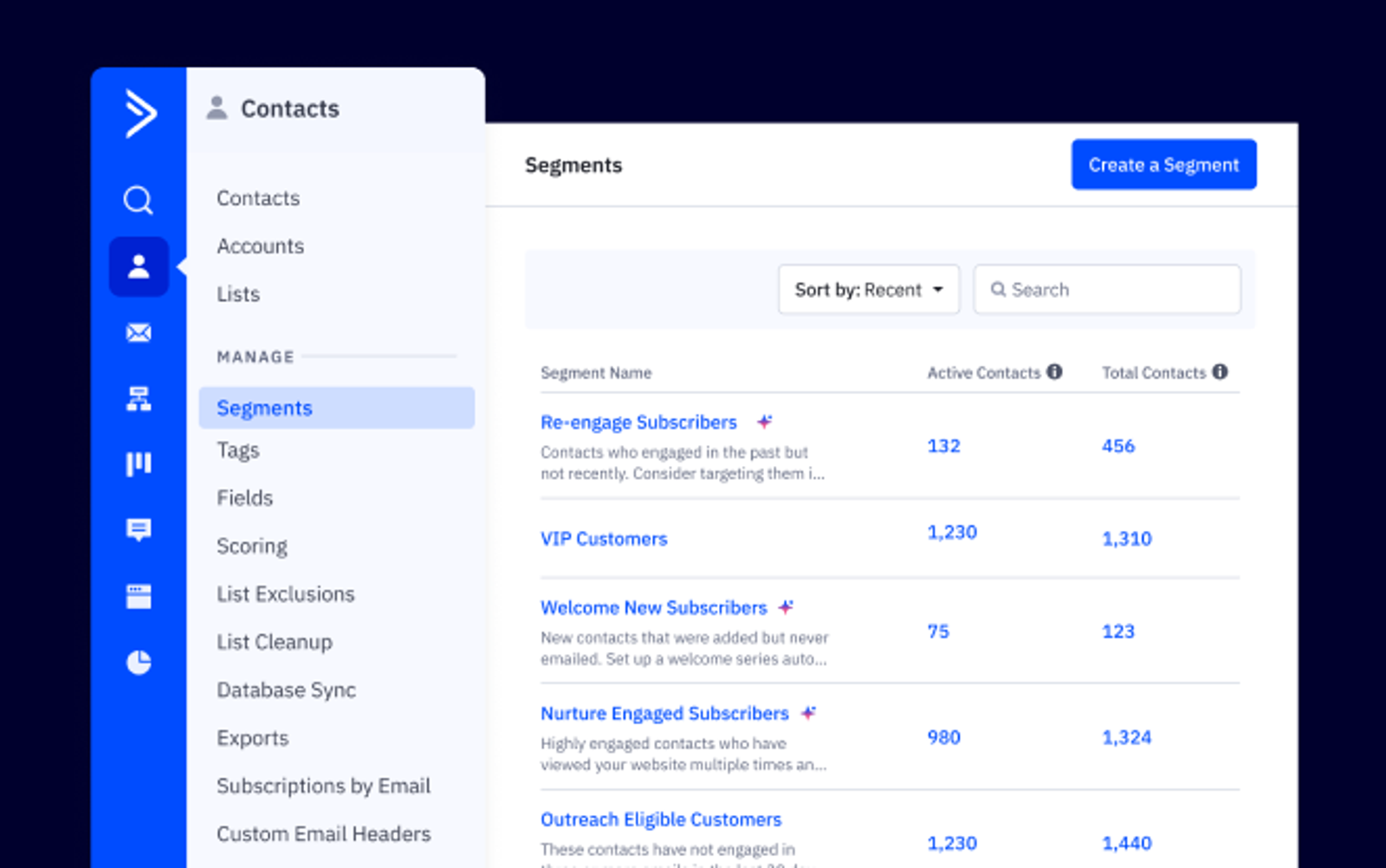Open the Automations workflow icon

(x=139, y=398)
